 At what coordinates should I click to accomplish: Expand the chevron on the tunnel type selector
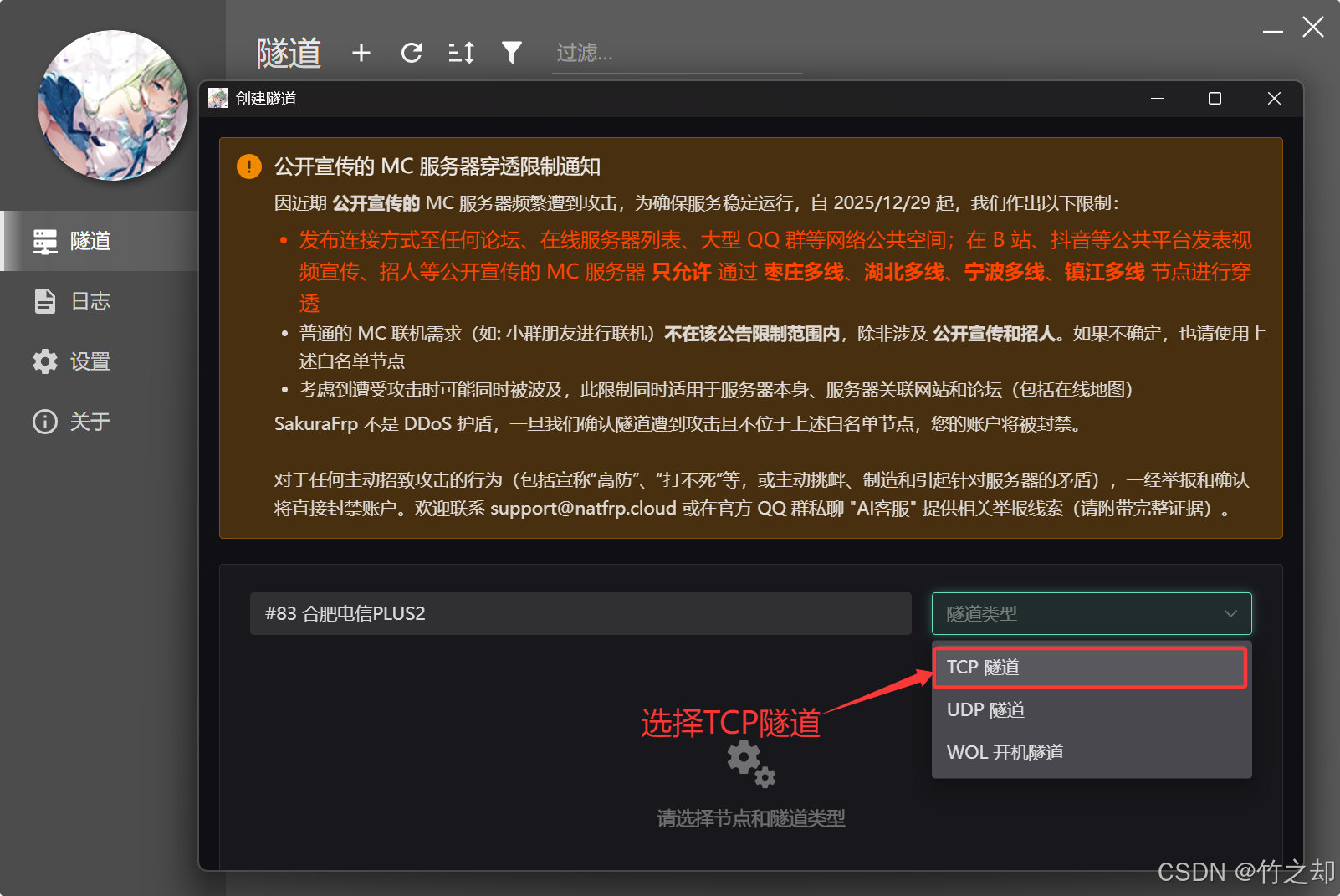tap(1230, 613)
